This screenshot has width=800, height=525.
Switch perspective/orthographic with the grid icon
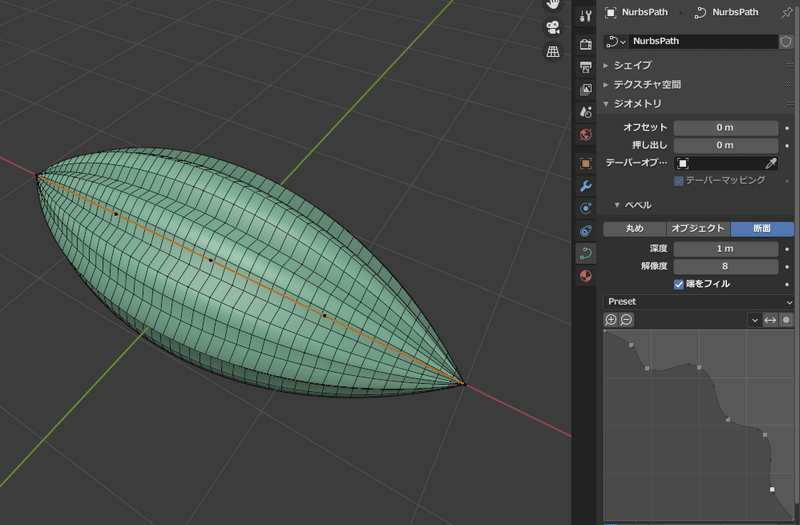(x=553, y=51)
